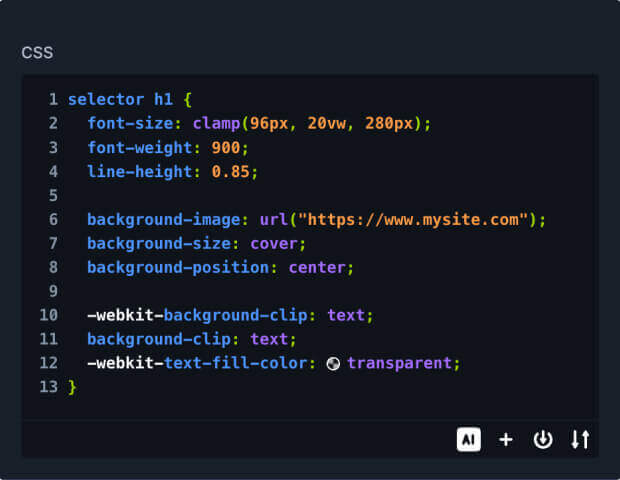The image size is (620, 480).
Task: Click the "background-position" property name
Action: [178, 267]
